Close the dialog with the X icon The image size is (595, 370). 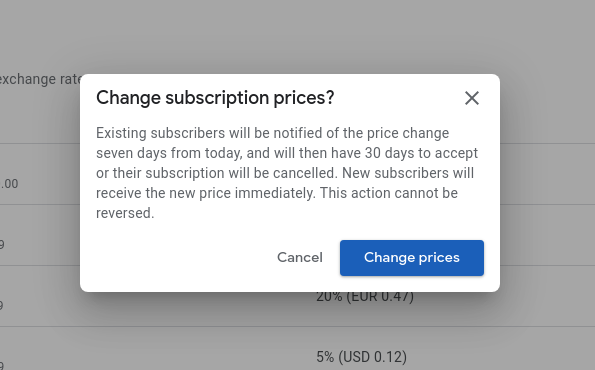[x=472, y=98]
